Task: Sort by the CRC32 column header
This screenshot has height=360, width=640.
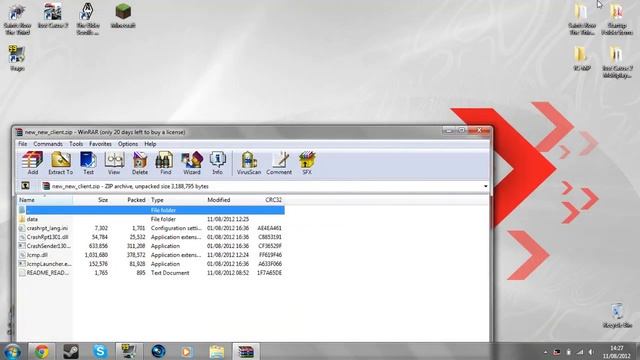Action: [x=267, y=200]
